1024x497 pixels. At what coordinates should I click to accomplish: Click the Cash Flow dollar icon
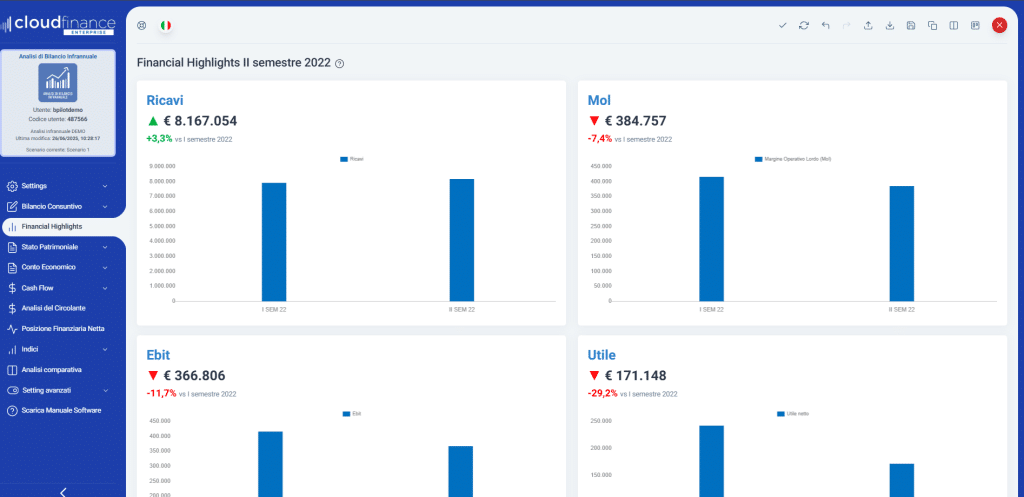(x=12, y=288)
